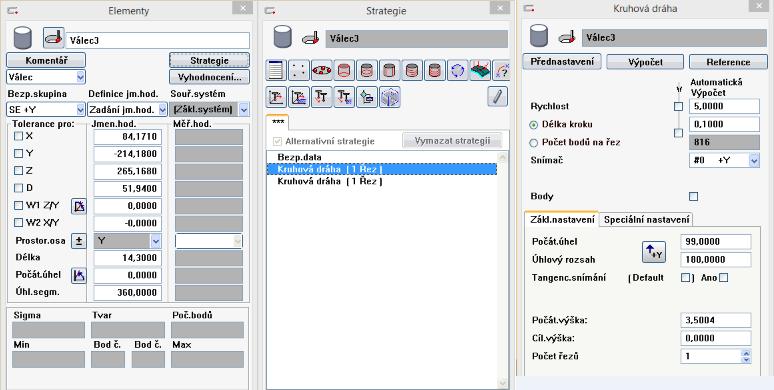Click the +Y arrow button in Kruhová dráha
Viewport: 774px width, 390px height.
pyautogui.click(x=654, y=252)
